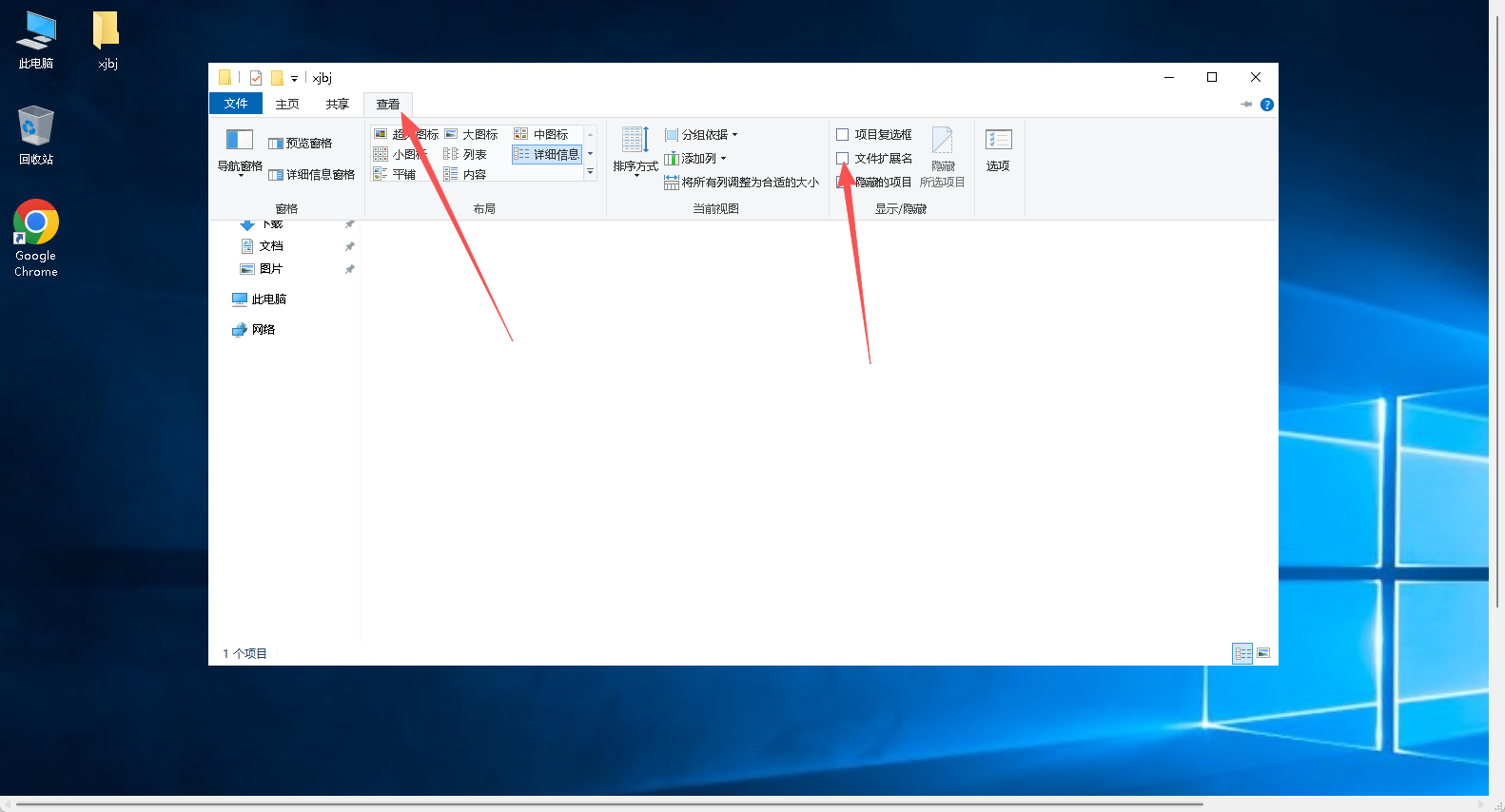Check the 文件扩展名 file extensions box
Viewport: 1505px width, 812px height.
pos(843,159)
